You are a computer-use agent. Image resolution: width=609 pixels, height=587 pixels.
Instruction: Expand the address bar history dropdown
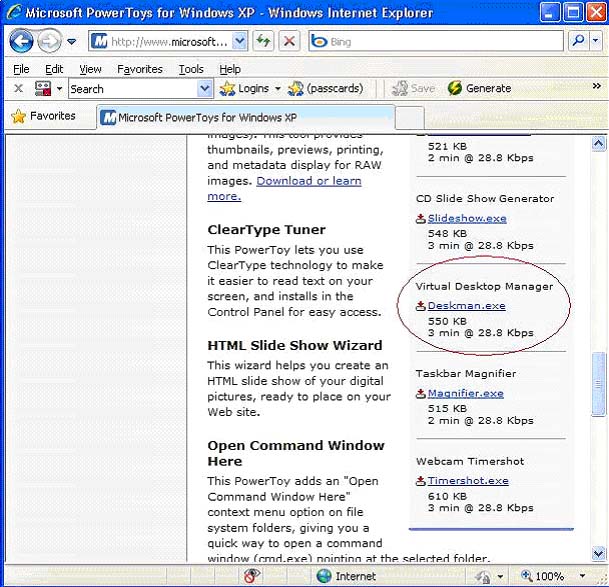[x=240, y=41]
